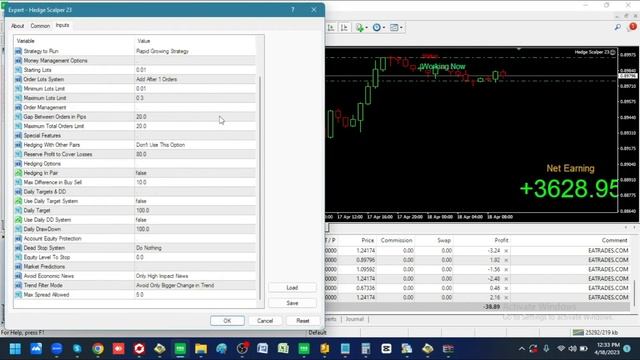This screenshot has height=360, width=640.
Task: Click the search magnifier icon in MetaTrader
Action: tap(618, 27)
